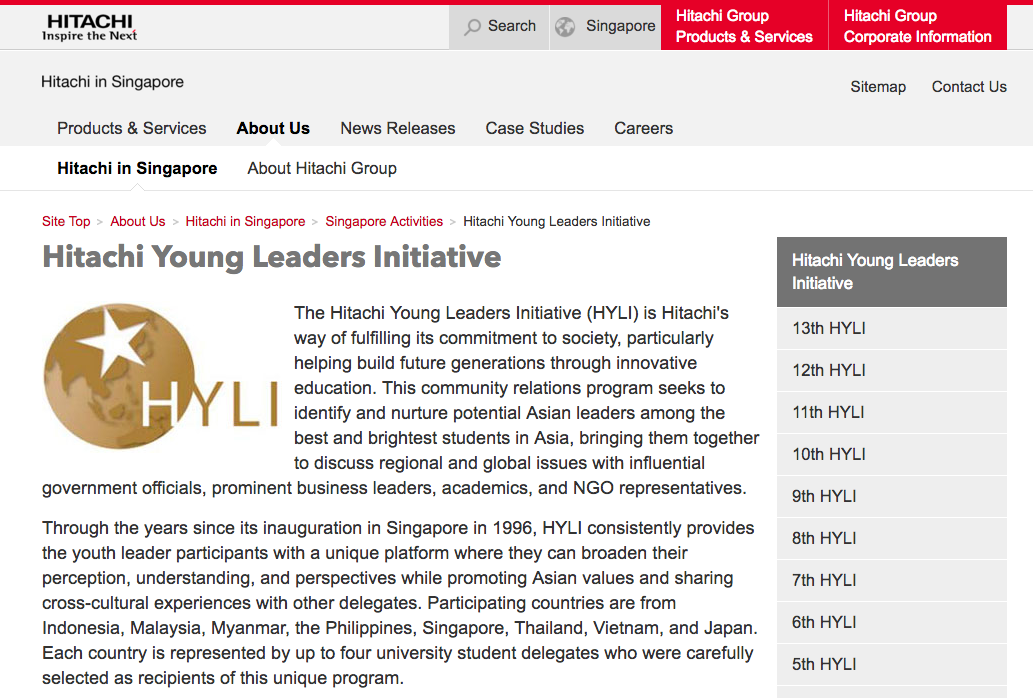Click the line "selected as recipients of this unique program."

point(223,678)
